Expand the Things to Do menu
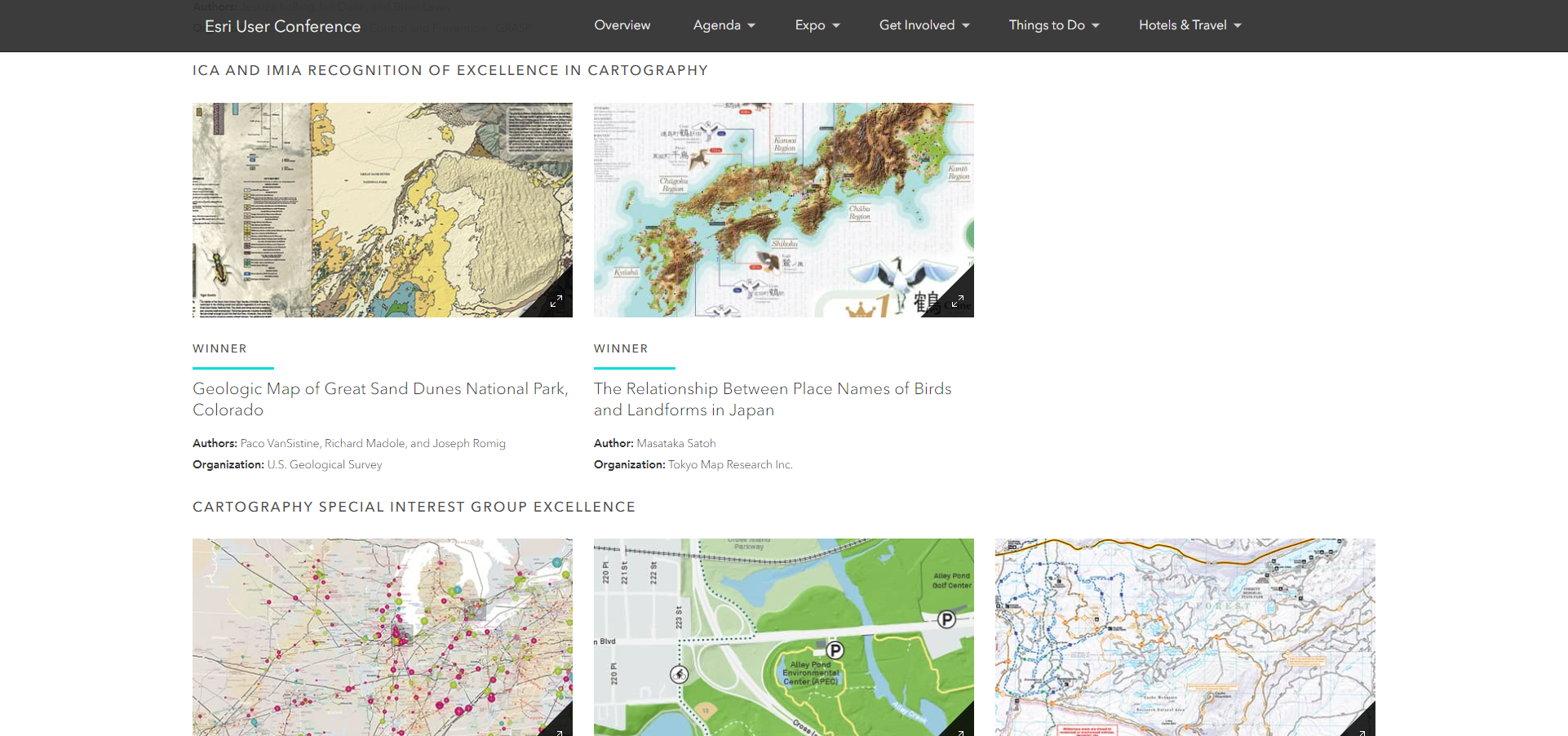This screenshot has width=1568, height=736. [x=1053, y=25]
